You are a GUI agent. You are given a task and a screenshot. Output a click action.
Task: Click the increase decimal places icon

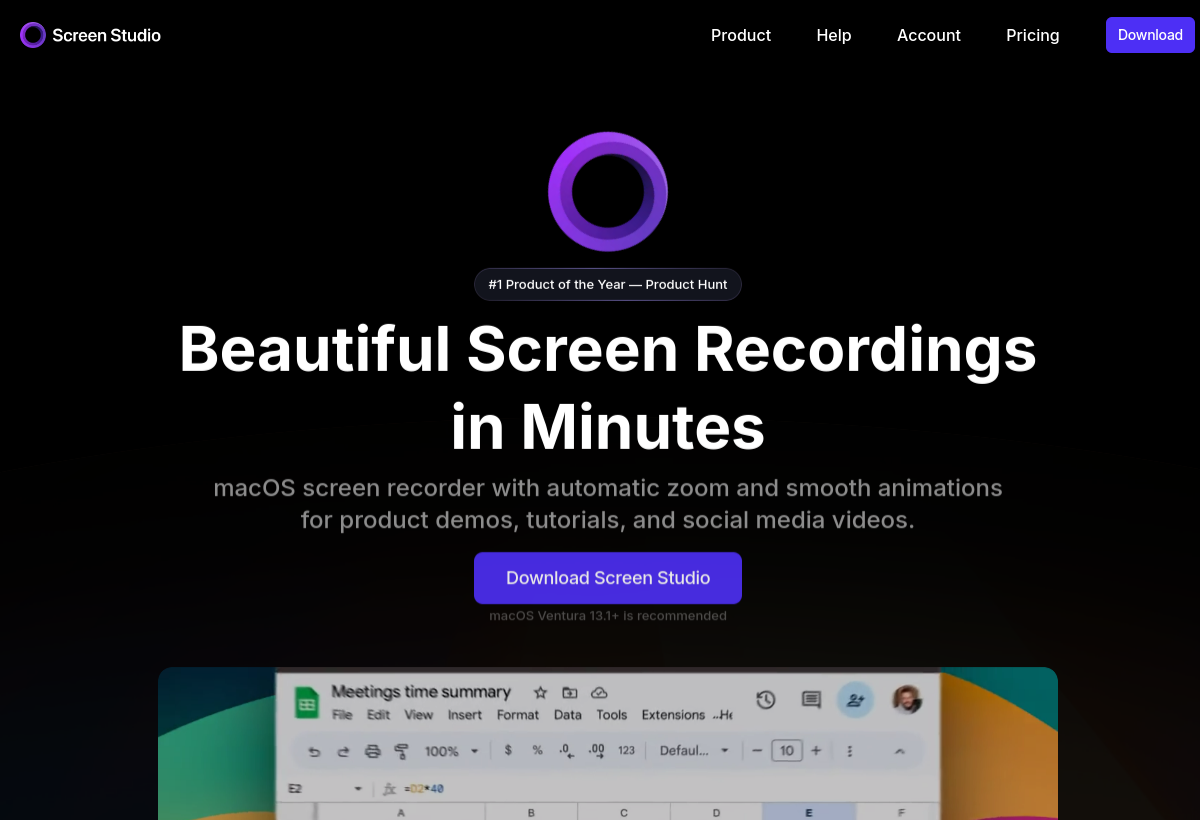click(x=597, y=750)
